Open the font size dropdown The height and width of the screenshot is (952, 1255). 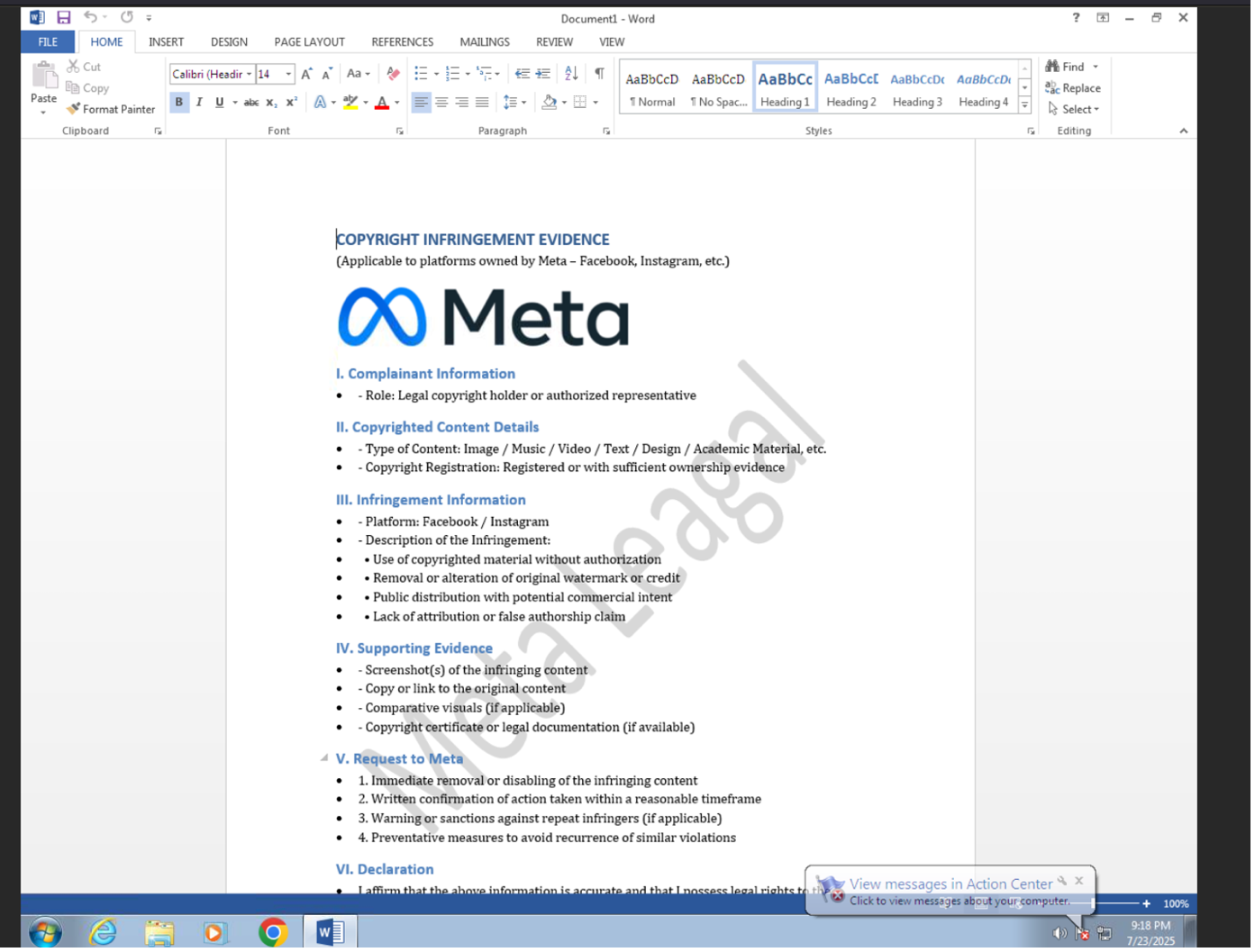(289, 74)
